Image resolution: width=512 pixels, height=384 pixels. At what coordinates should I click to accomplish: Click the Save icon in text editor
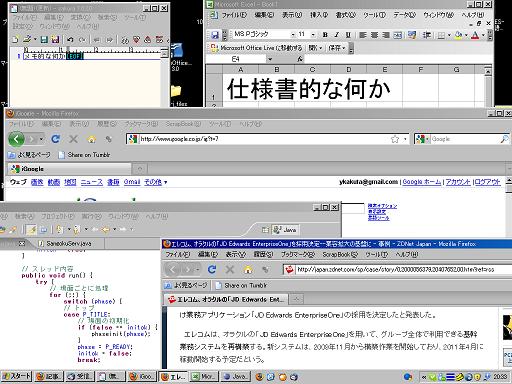[44, 39]
